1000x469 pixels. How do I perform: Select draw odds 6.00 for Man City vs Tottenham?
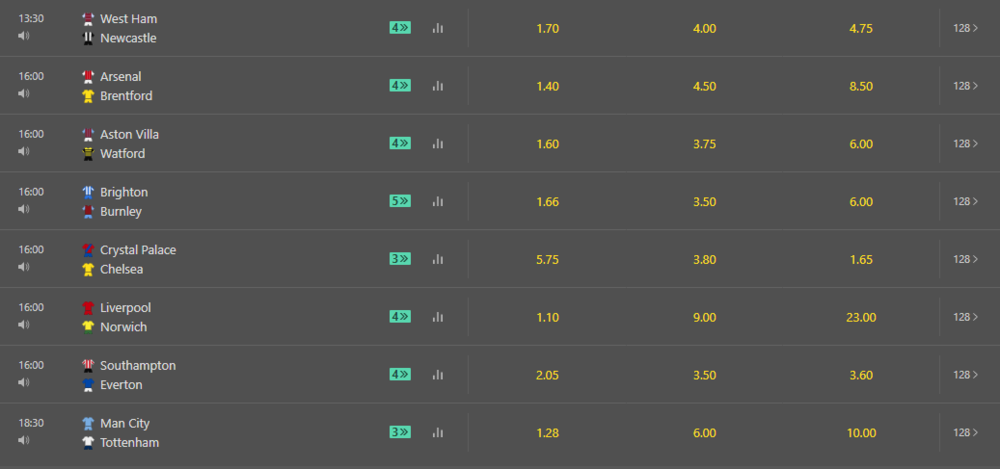click(x=704, y=433)
